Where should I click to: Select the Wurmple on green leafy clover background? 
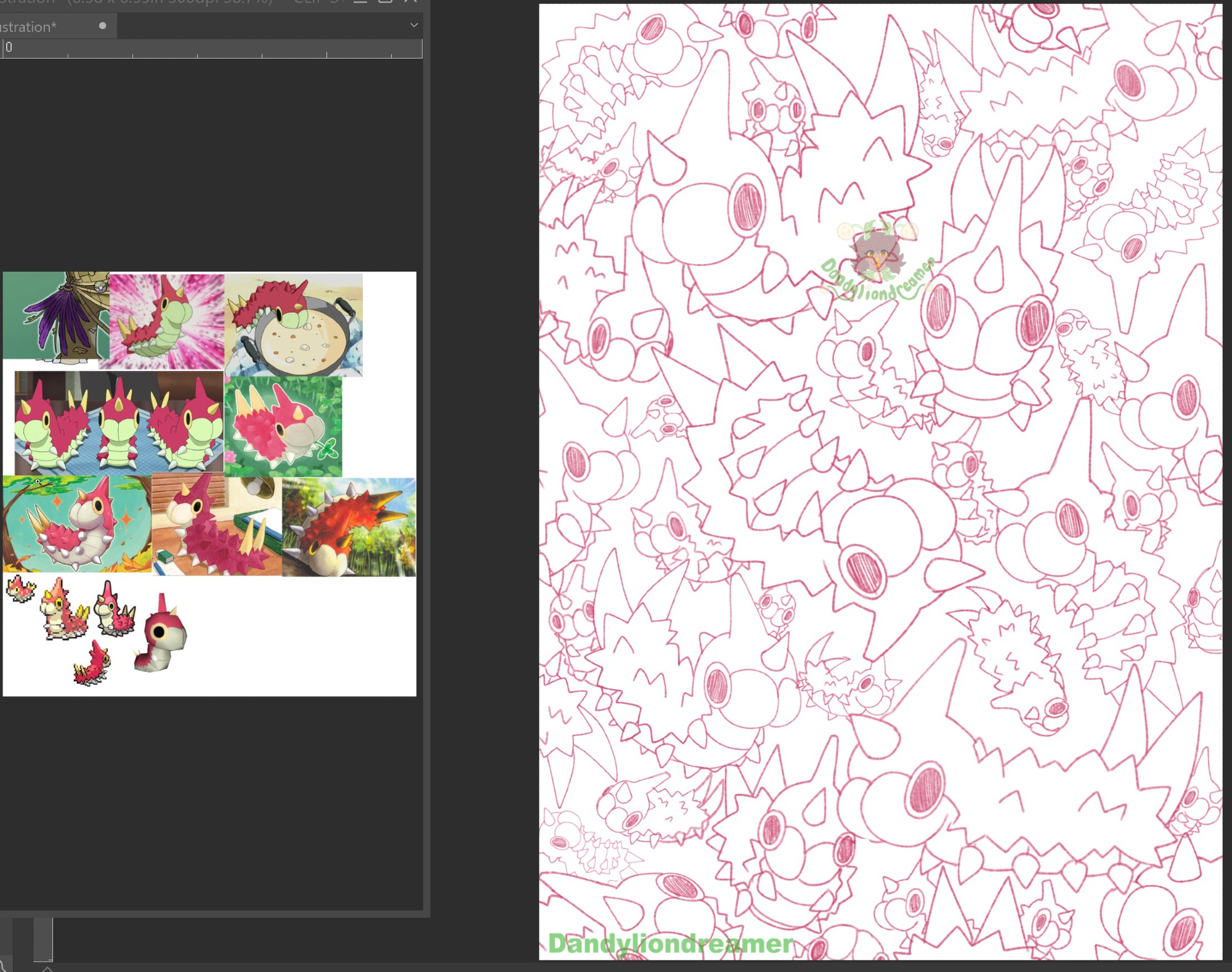[283, 427]
